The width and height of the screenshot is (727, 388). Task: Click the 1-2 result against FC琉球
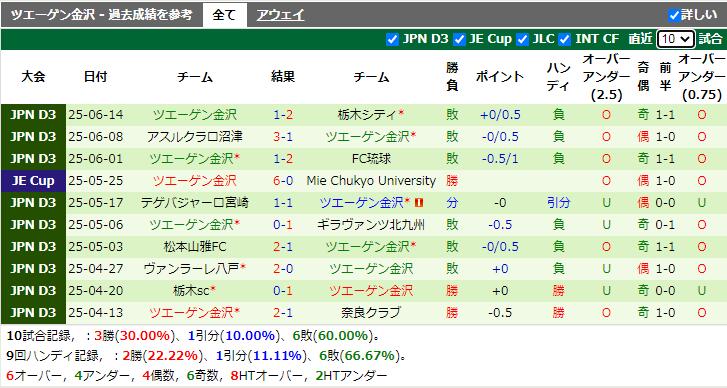tap(283, 159)
